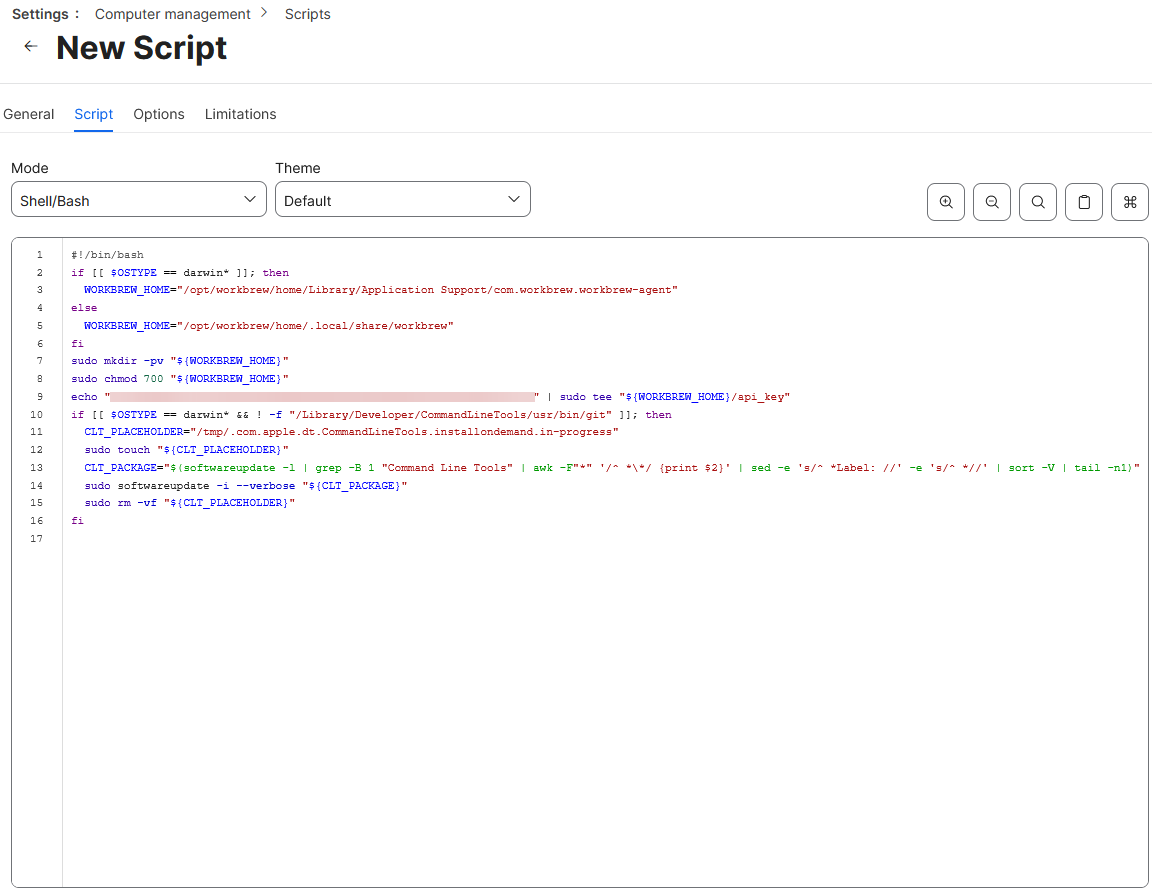Navigate to Scripts in the breadcrumb
The width and height of the screenshot is (1152, 891).
[307, 14]
